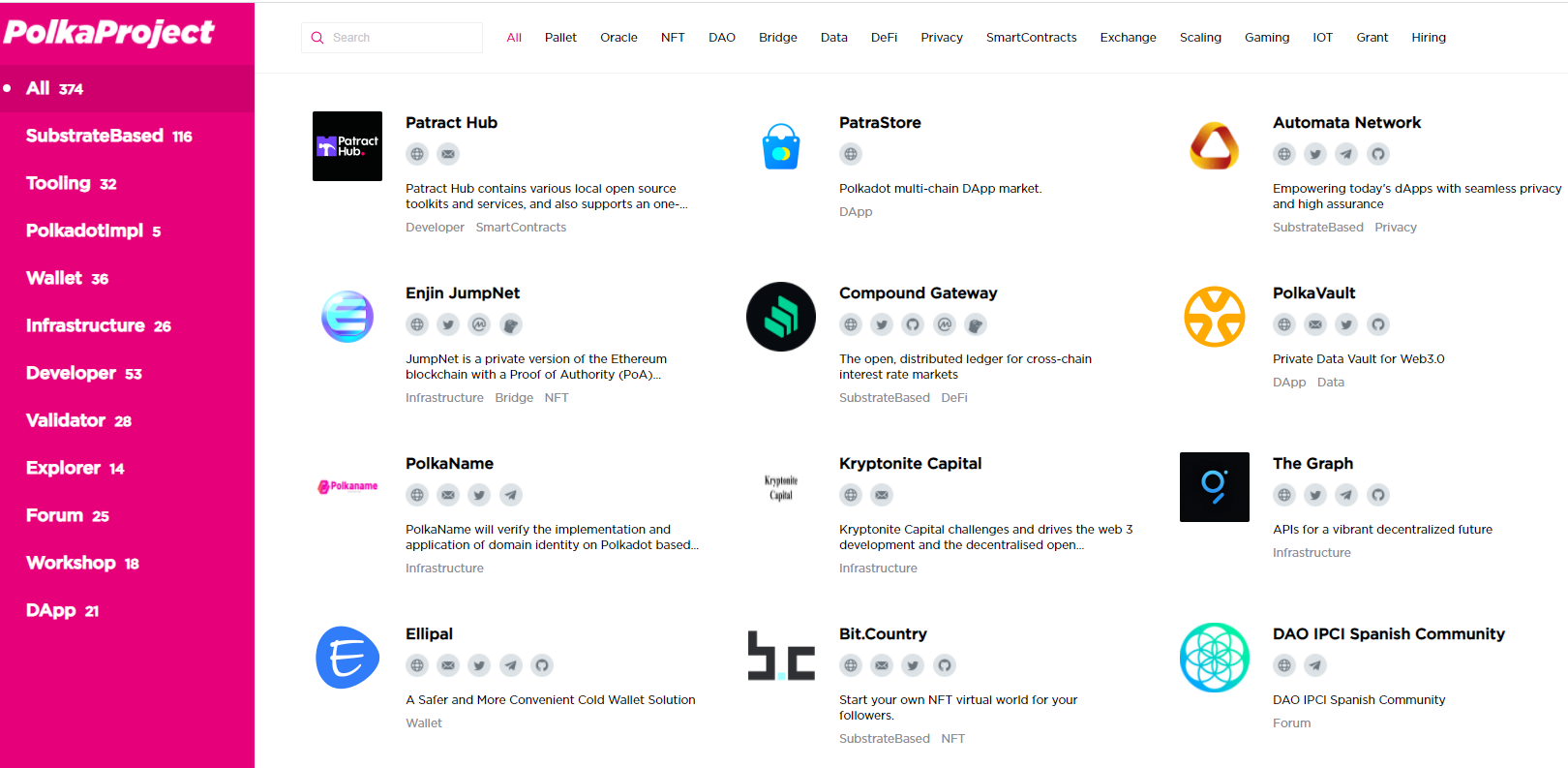The image size is (1568, 768).
Task: Click Automata Network's GitHub icon
Action: pyautogui.click(x=1378, y=154)
